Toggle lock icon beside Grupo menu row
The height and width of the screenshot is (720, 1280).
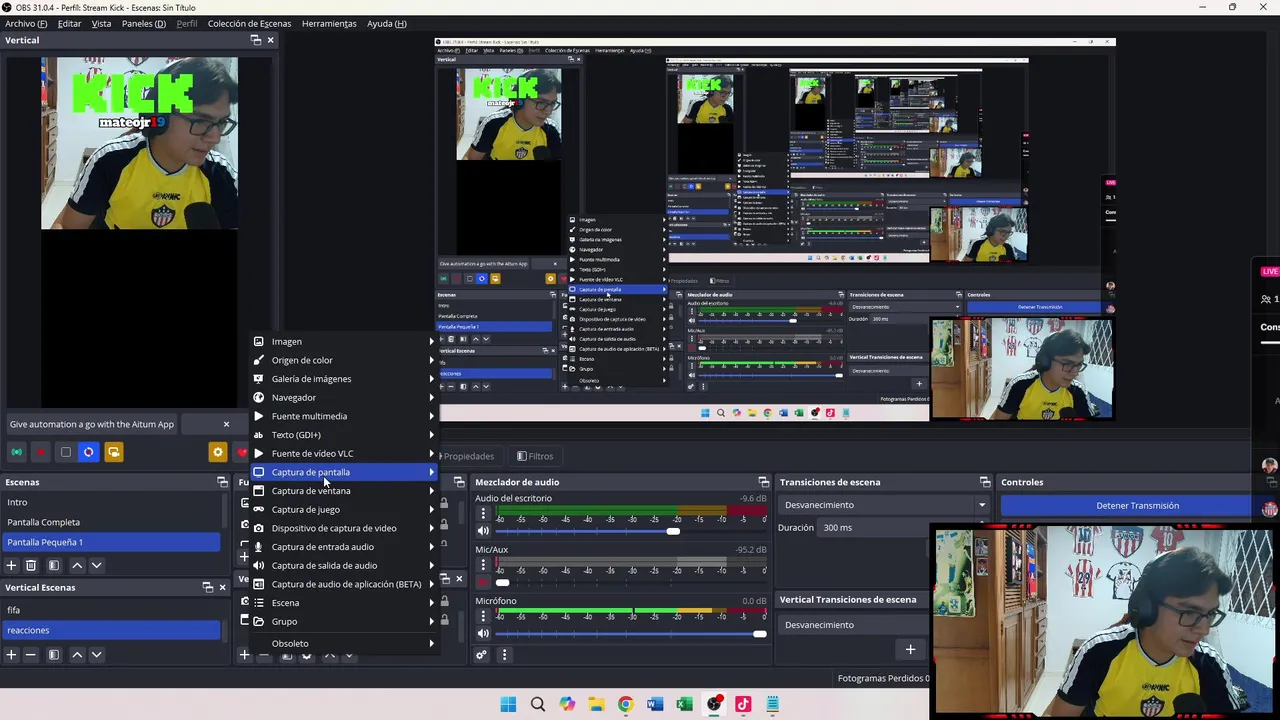coord(444,621)
